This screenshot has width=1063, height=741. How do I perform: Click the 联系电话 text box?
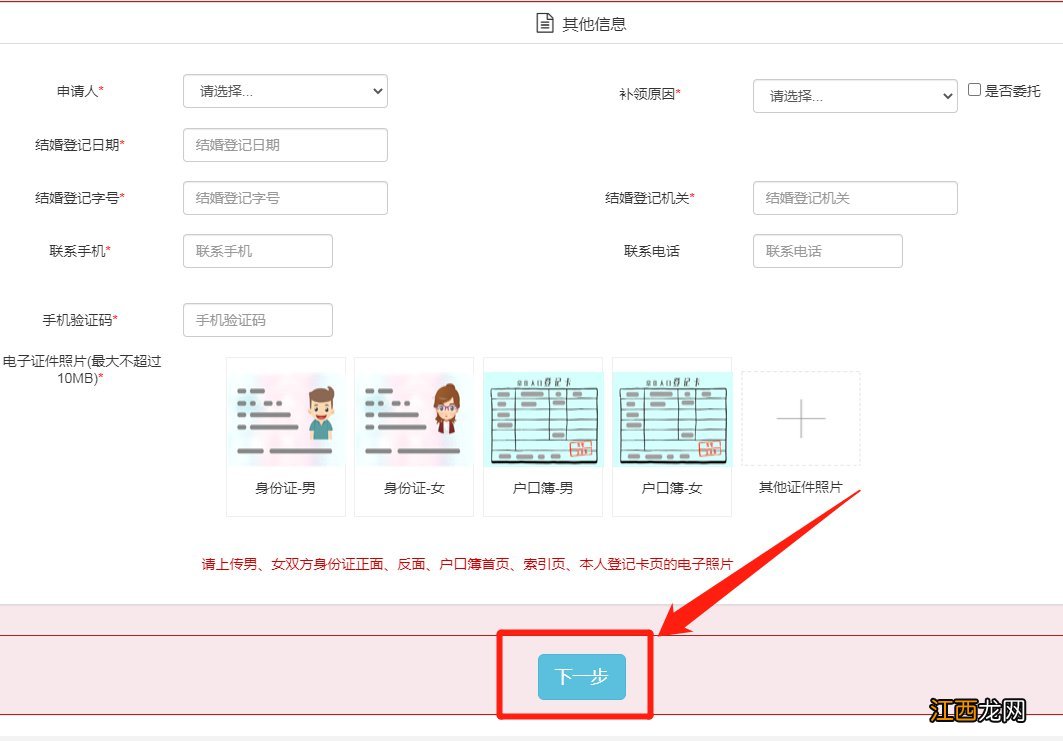(827, 251)
